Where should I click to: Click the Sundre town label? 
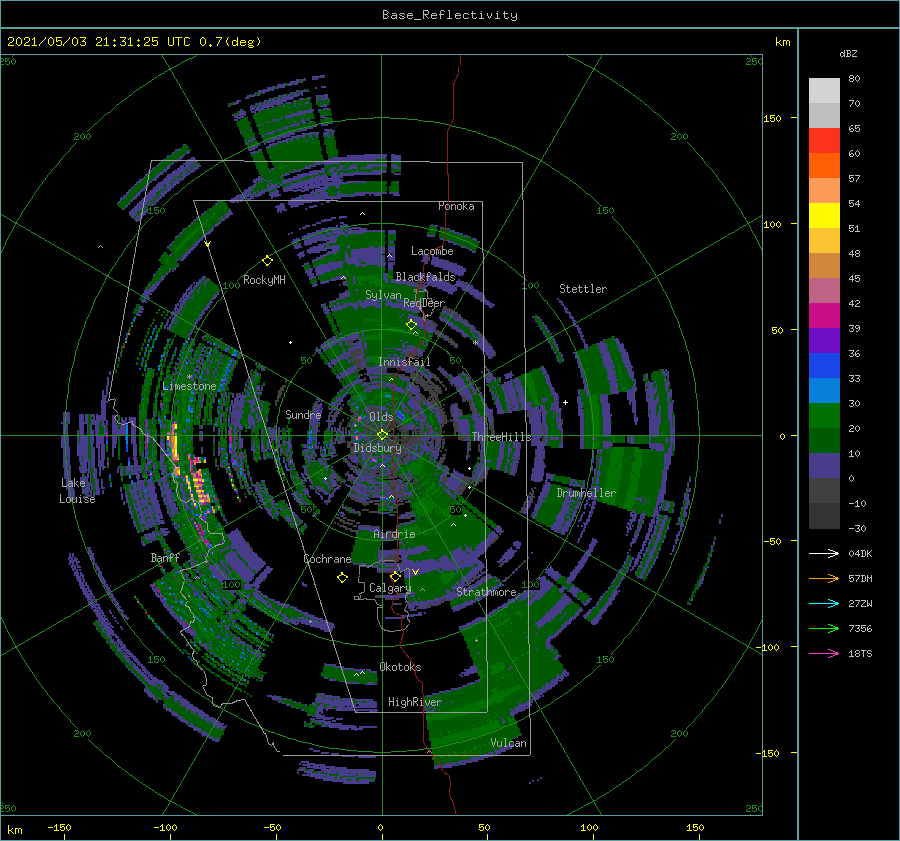click(303, 414)
